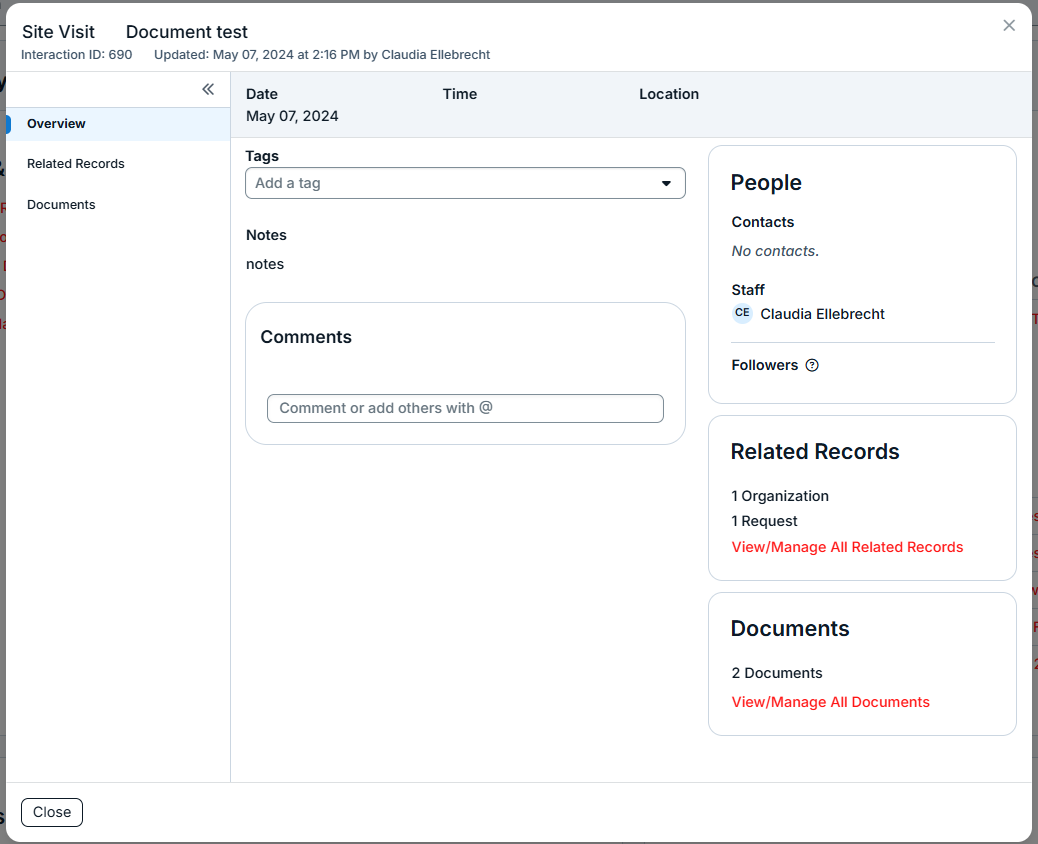Collapse the sidebar with double chevron icon
Screen dimensions: 1038x844
(x=208, y=89)
